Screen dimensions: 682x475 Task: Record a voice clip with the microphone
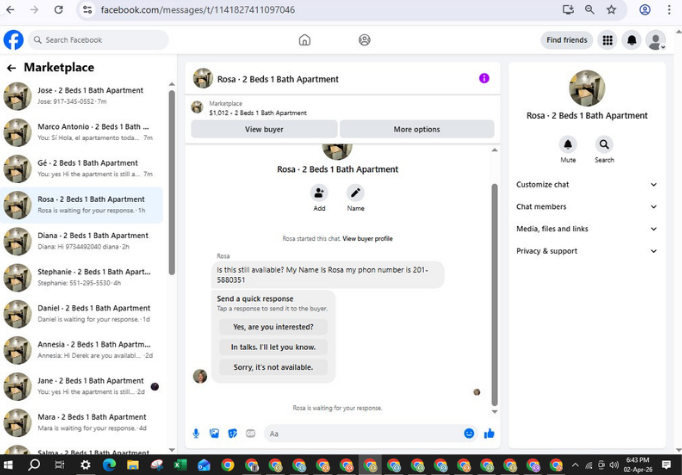click(x=196, y=433)
